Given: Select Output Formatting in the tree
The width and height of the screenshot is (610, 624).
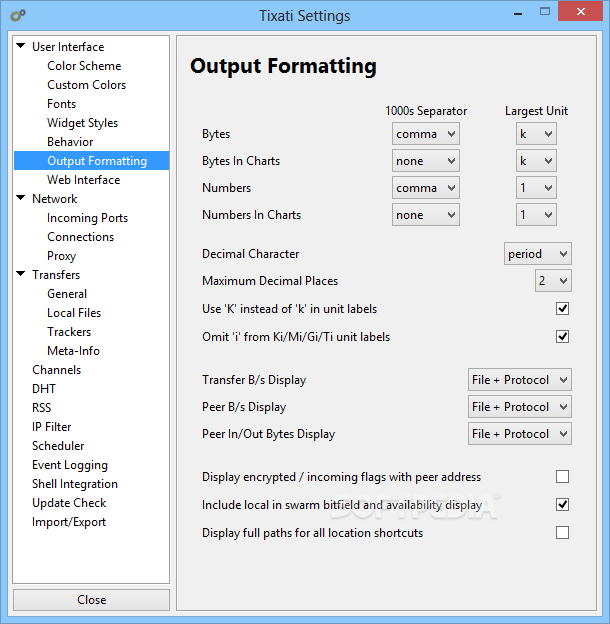Looking at the screenshot, I should coord(92,161).
